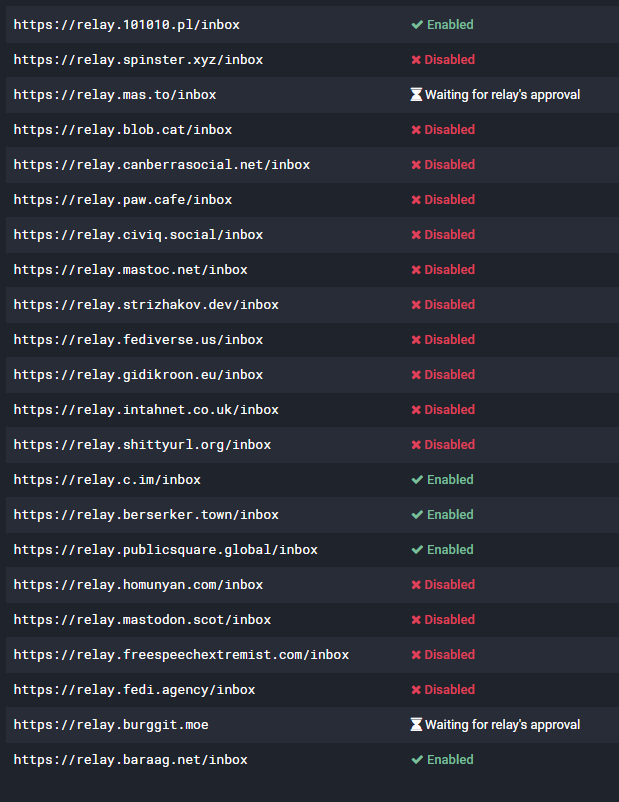Viewport: 619px width, 802px height.
Task: Click the red X icon for relay.paw.cafe
Action: pyautogui.click(x=416, y=200)
